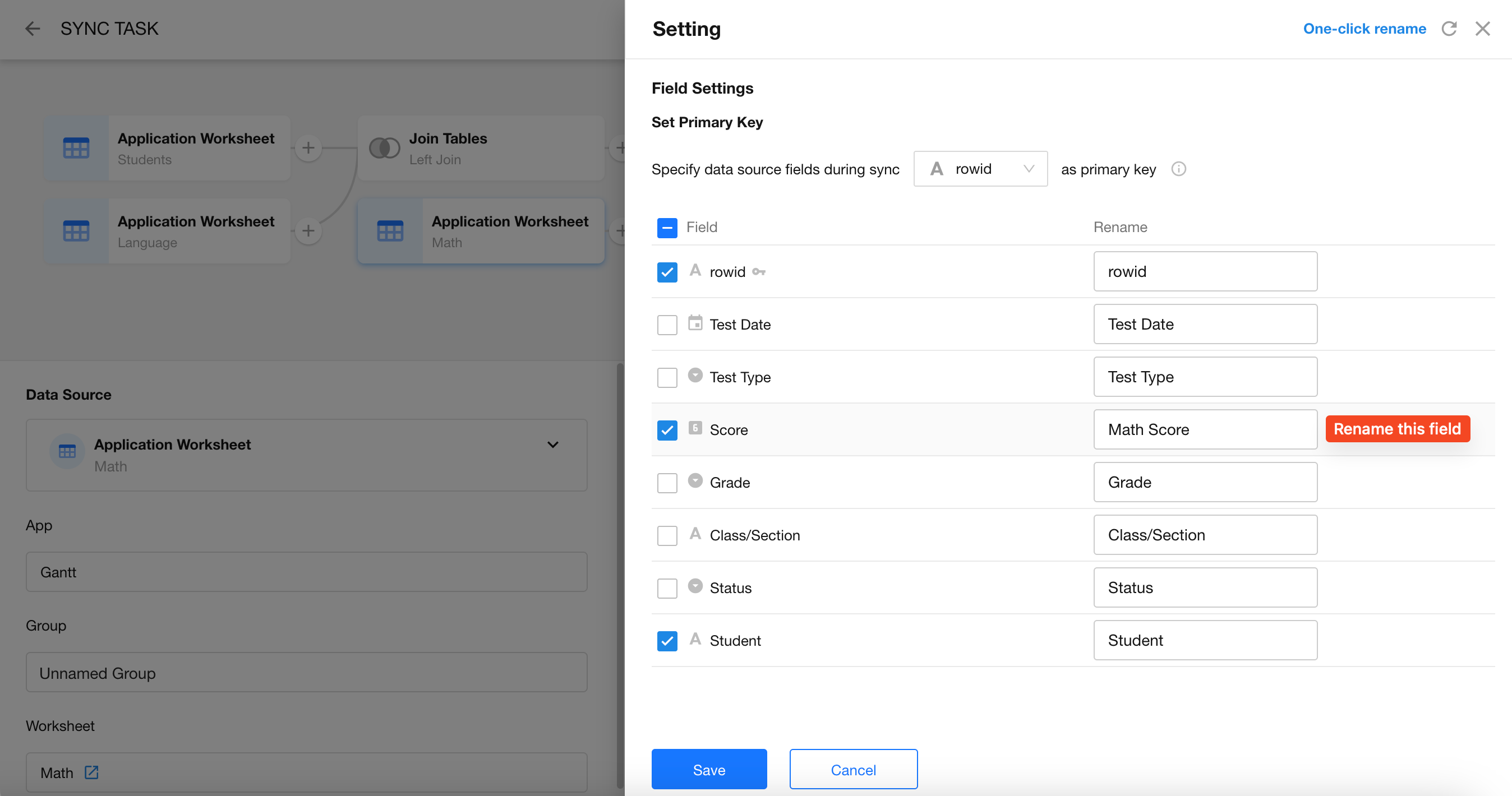The width and height of the screenshot is (1512, 796).
Task: Enable the Test Date field checkbox
Action: (667, 325)
